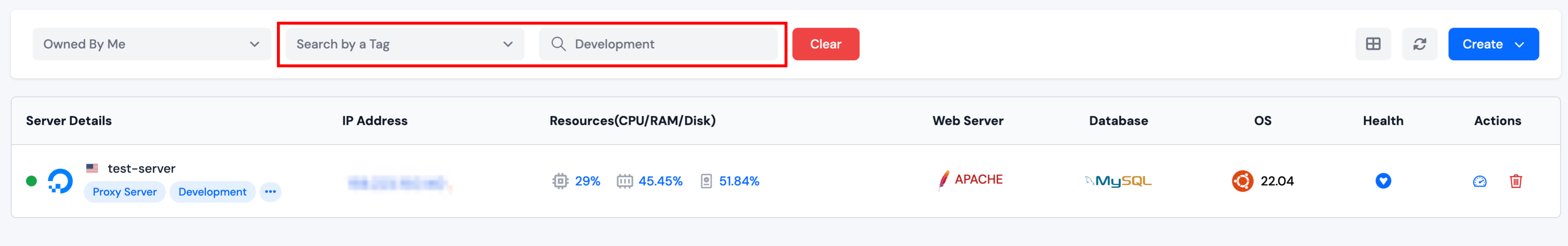Click the blue health heart icon
1568x246 pixels.
pyautogui.click(x=1383, y=181)
